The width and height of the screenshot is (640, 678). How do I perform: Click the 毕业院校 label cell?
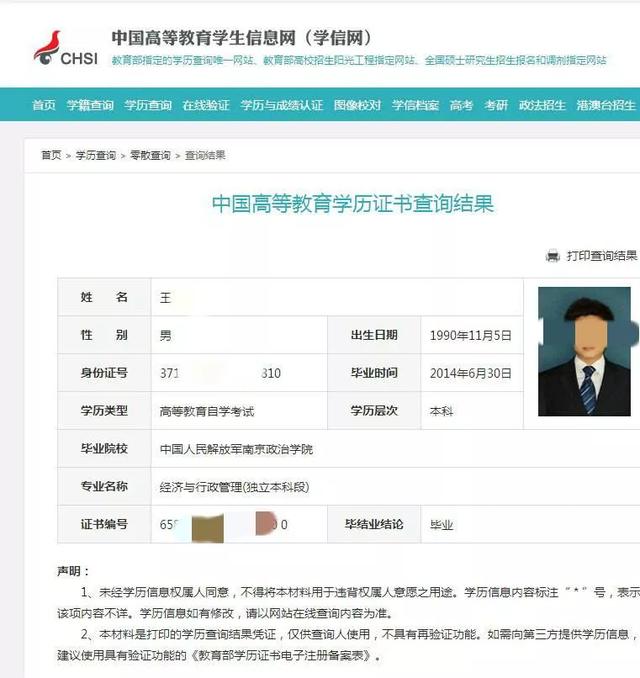[104, 448]
